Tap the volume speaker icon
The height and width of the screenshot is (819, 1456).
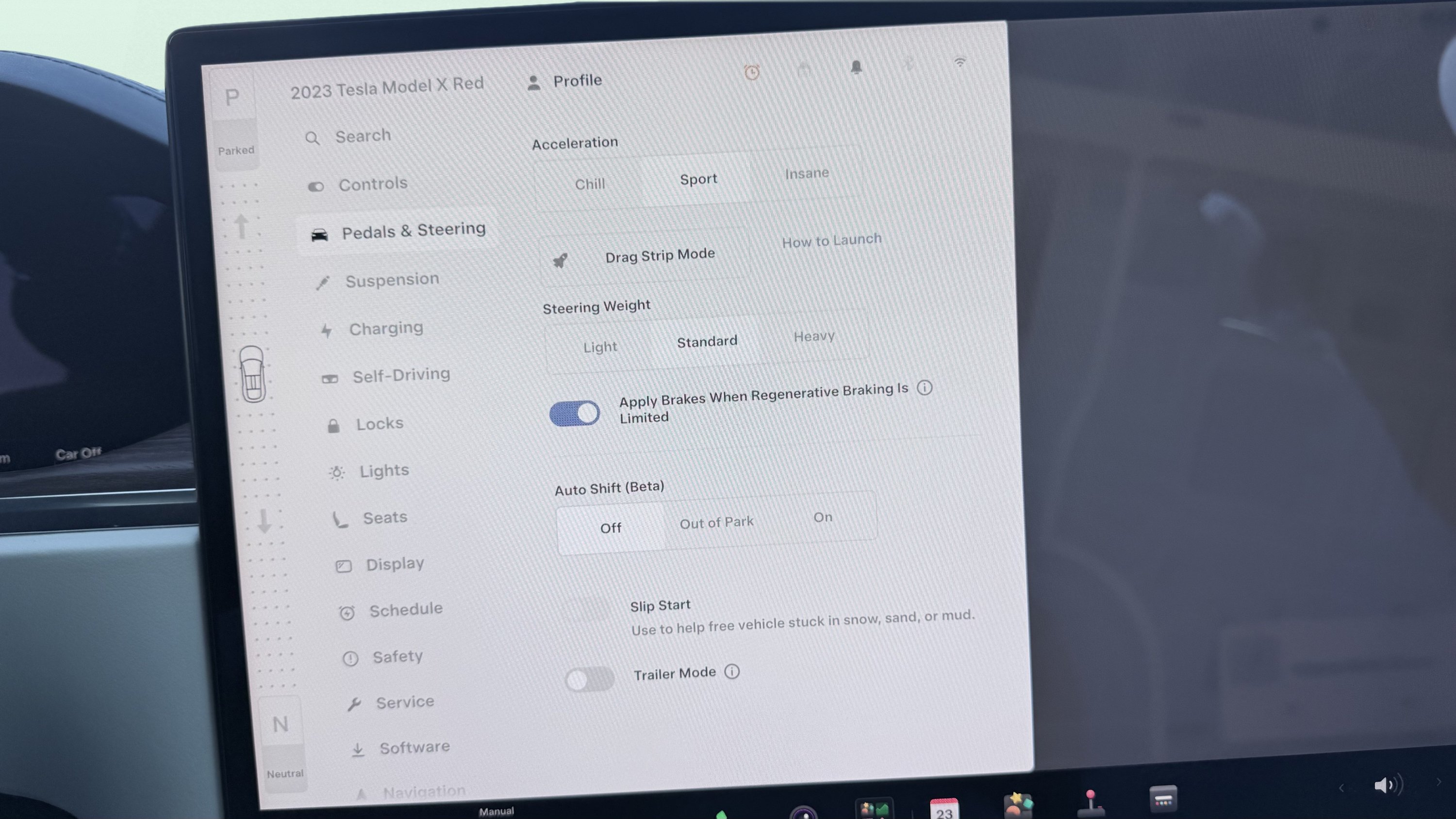click(x=1388, y=785)
